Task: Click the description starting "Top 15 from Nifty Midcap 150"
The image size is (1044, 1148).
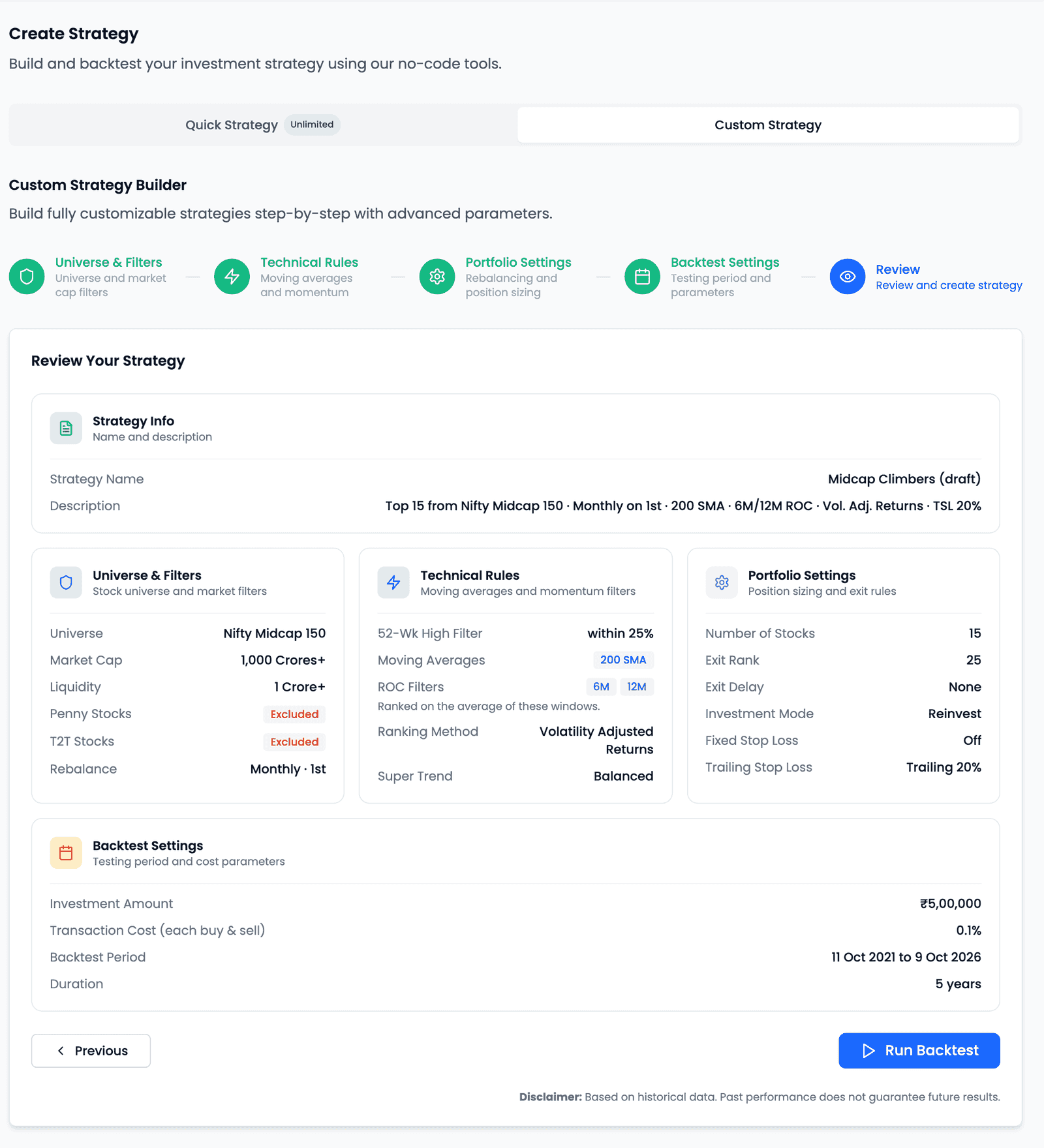Action: 683,506
